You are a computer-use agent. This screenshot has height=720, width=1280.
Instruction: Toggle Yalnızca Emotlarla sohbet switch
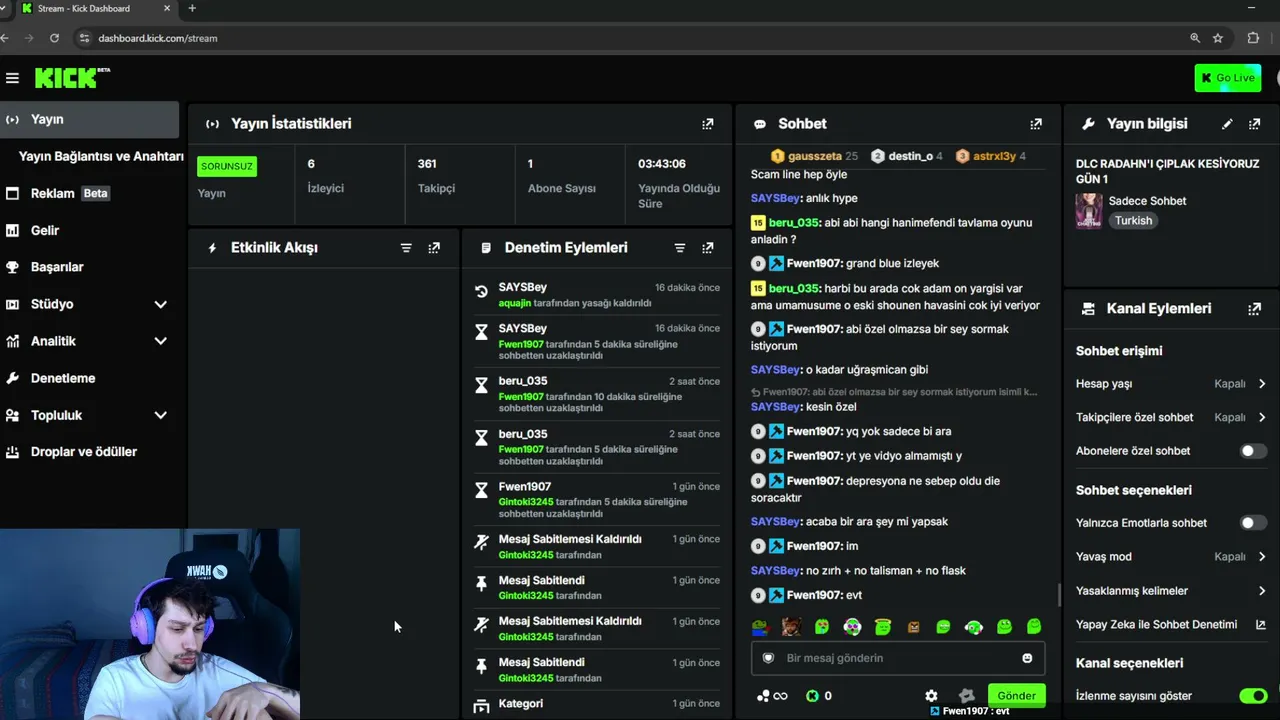(x=1253, y=523)
